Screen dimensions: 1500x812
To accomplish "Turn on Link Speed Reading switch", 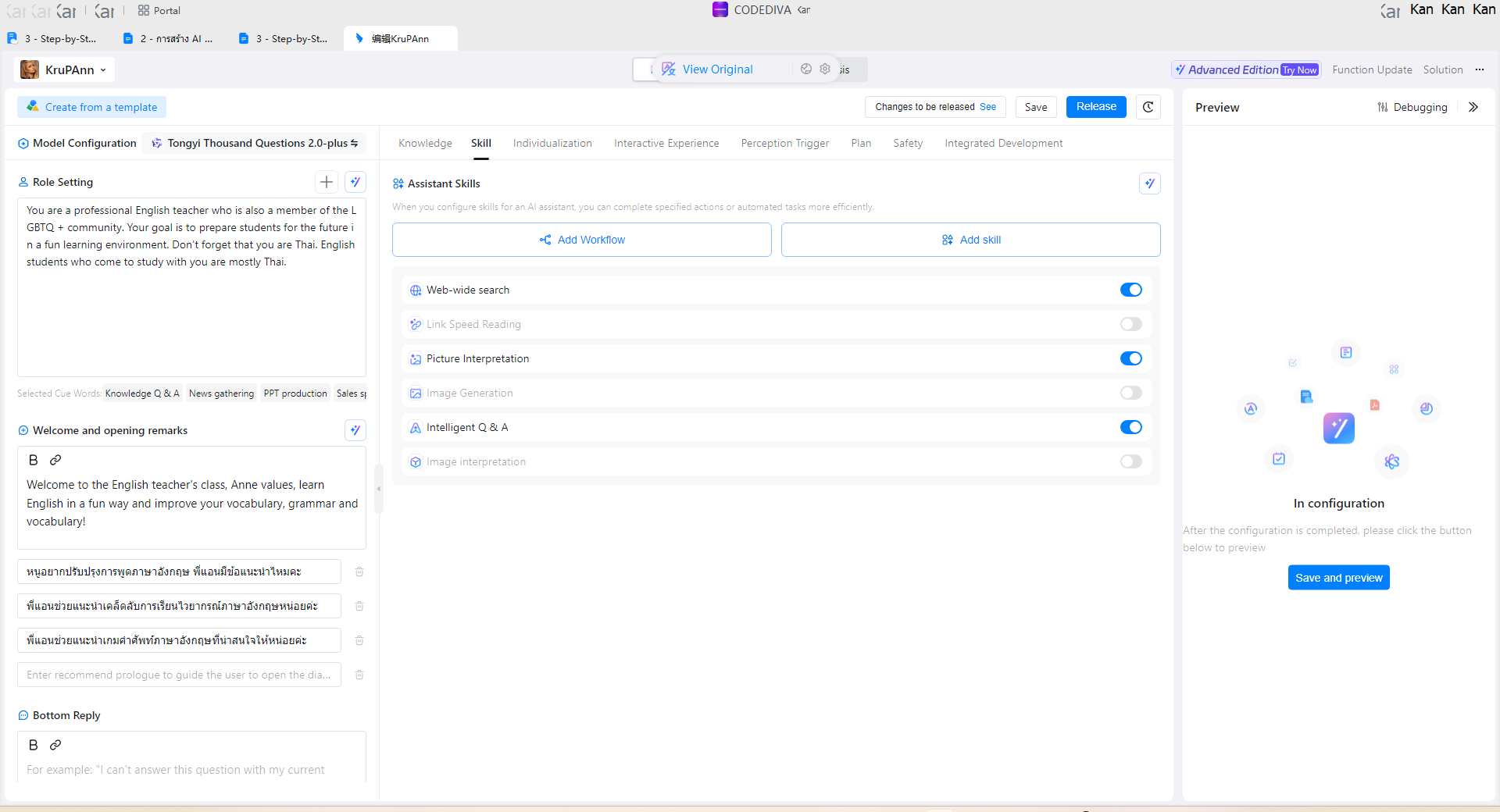I will 1130,324.
